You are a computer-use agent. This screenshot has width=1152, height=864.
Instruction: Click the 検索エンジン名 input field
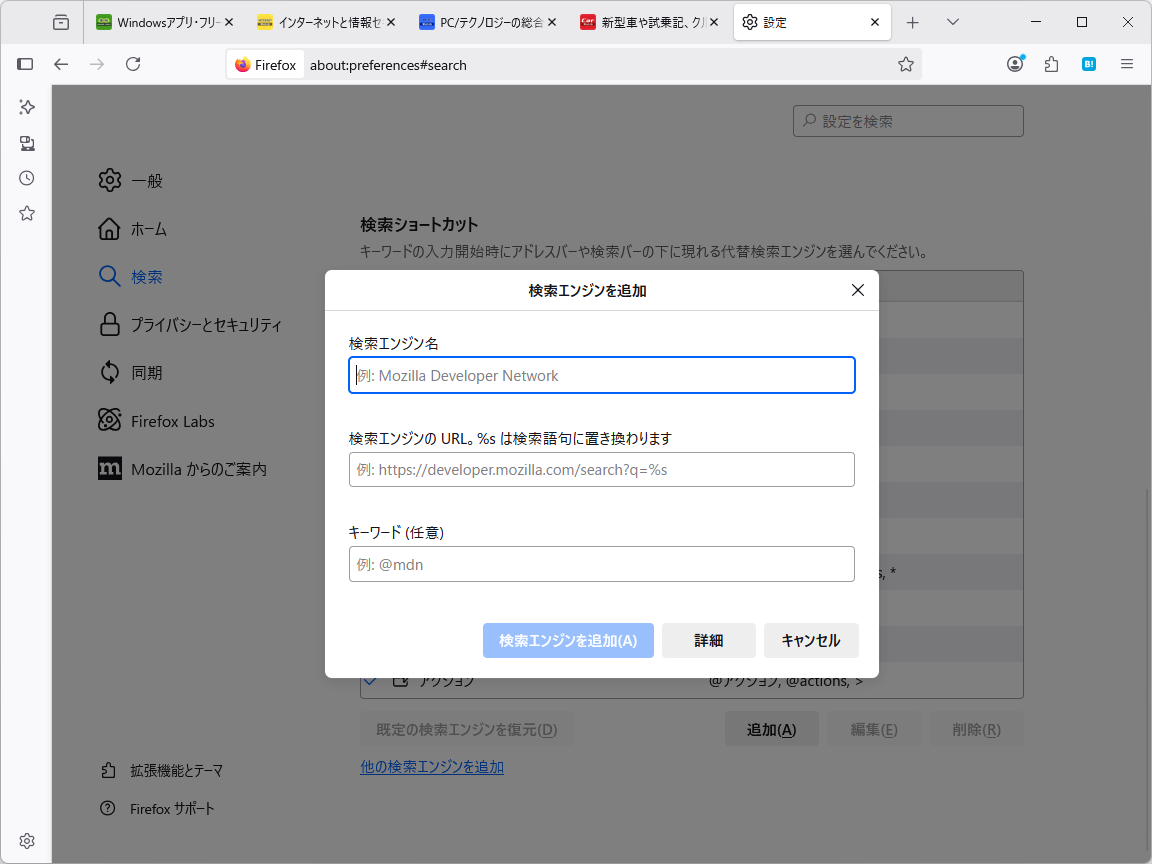coord(601,375)
